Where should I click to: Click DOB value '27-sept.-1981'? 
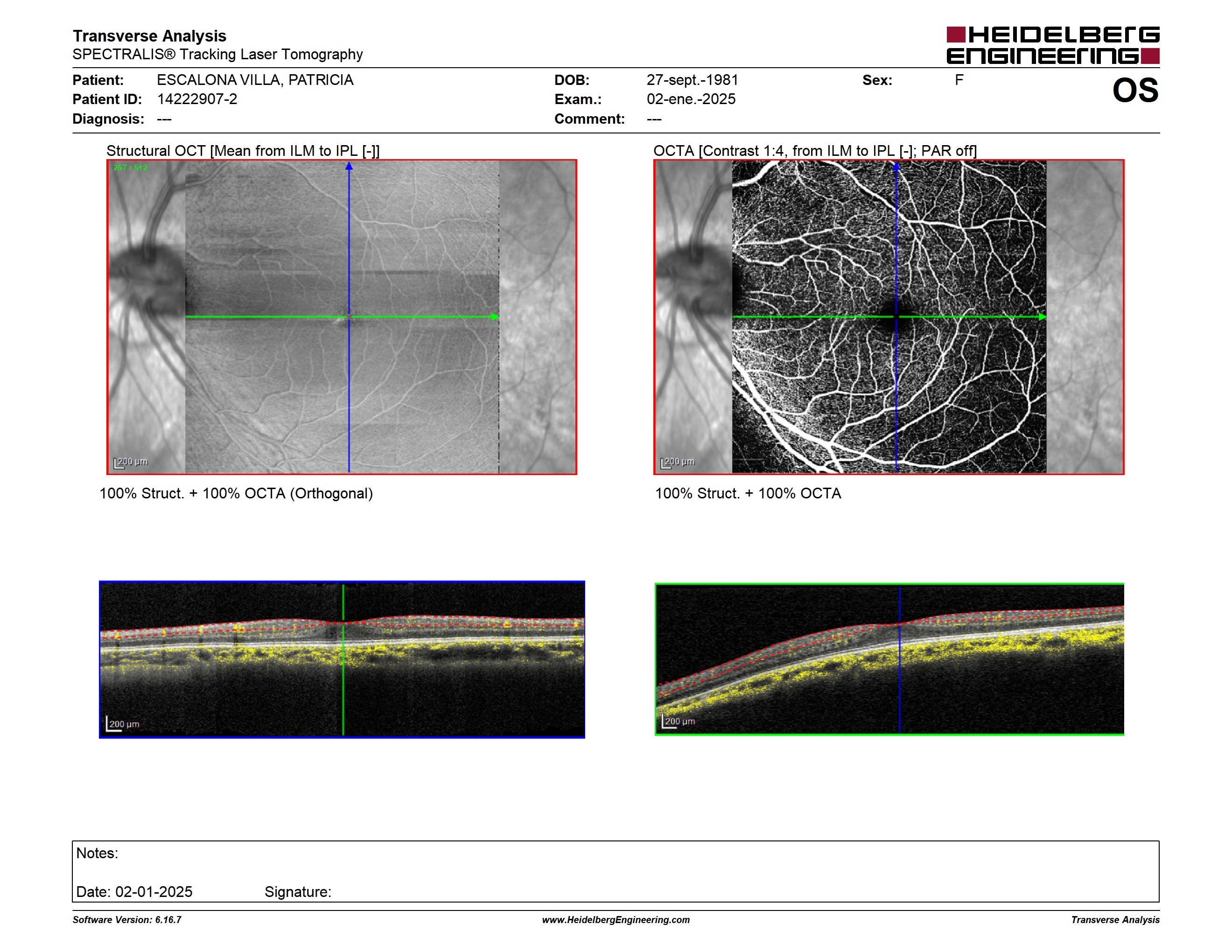pos(692,79)
